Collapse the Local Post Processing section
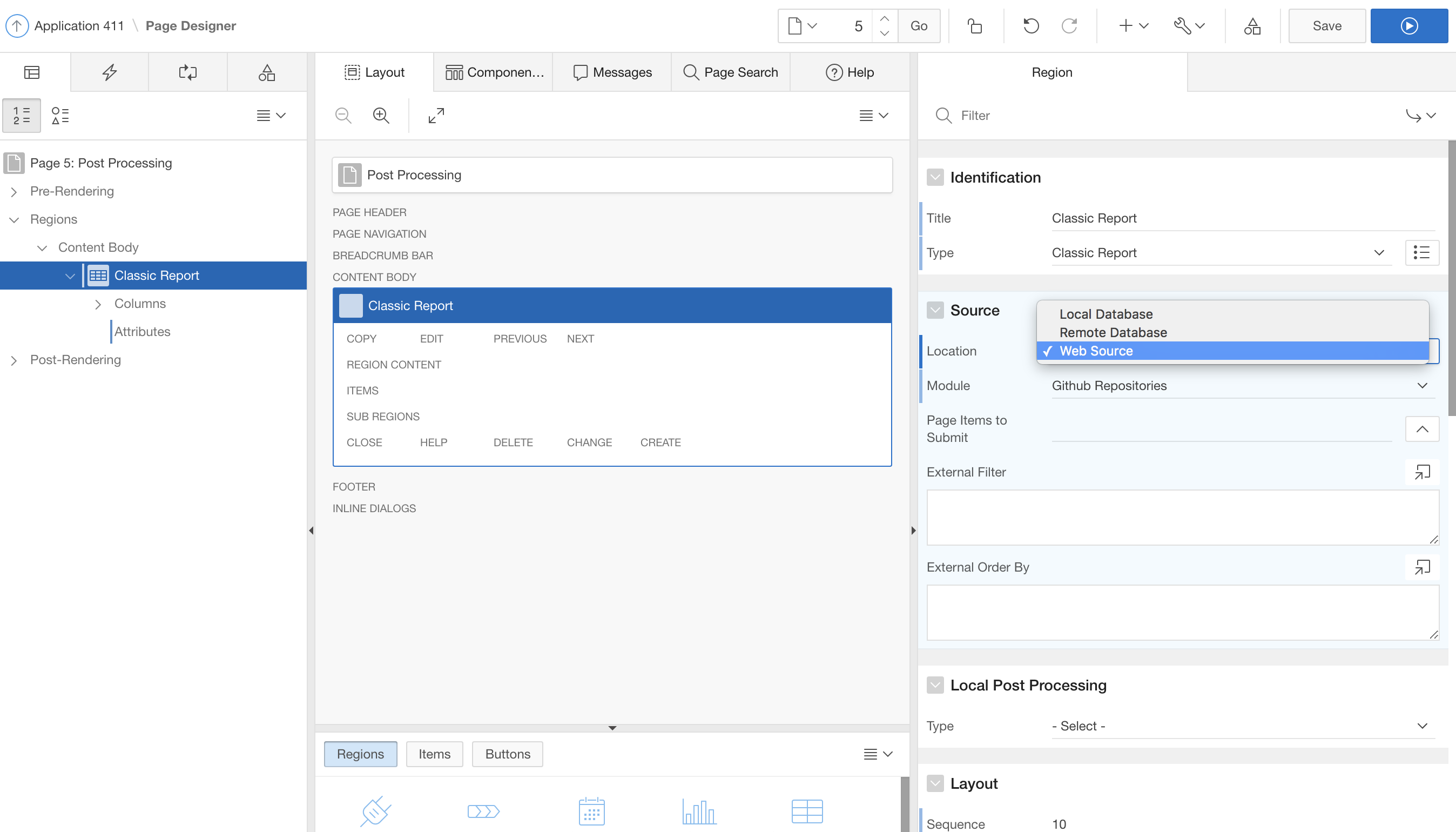The width and height of the screenshot is (1456, 832). (x=935, y=685)
